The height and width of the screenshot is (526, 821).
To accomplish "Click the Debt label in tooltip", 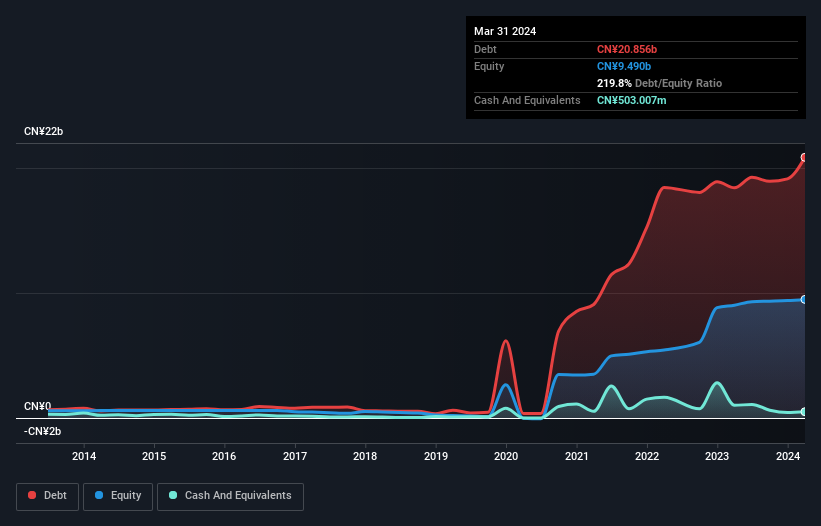I will coord(485,49).
